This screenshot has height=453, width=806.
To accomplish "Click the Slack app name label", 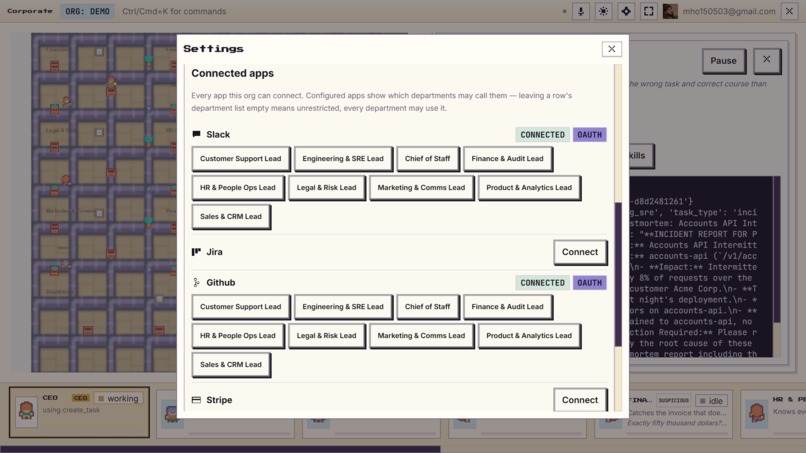I will pos(218,134).
